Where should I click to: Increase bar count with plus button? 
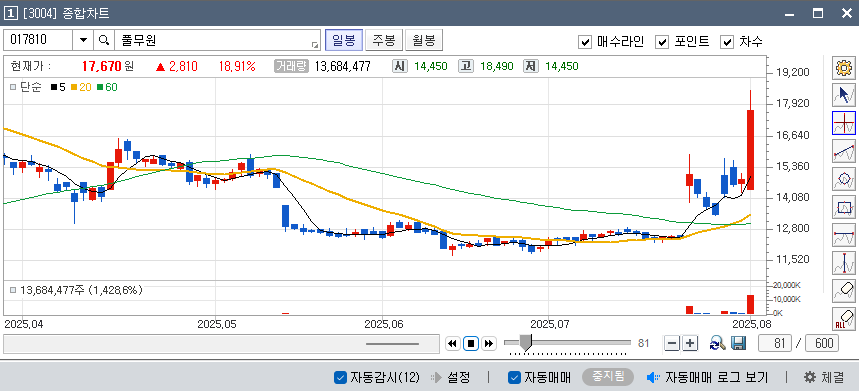[x=690, y=344]
